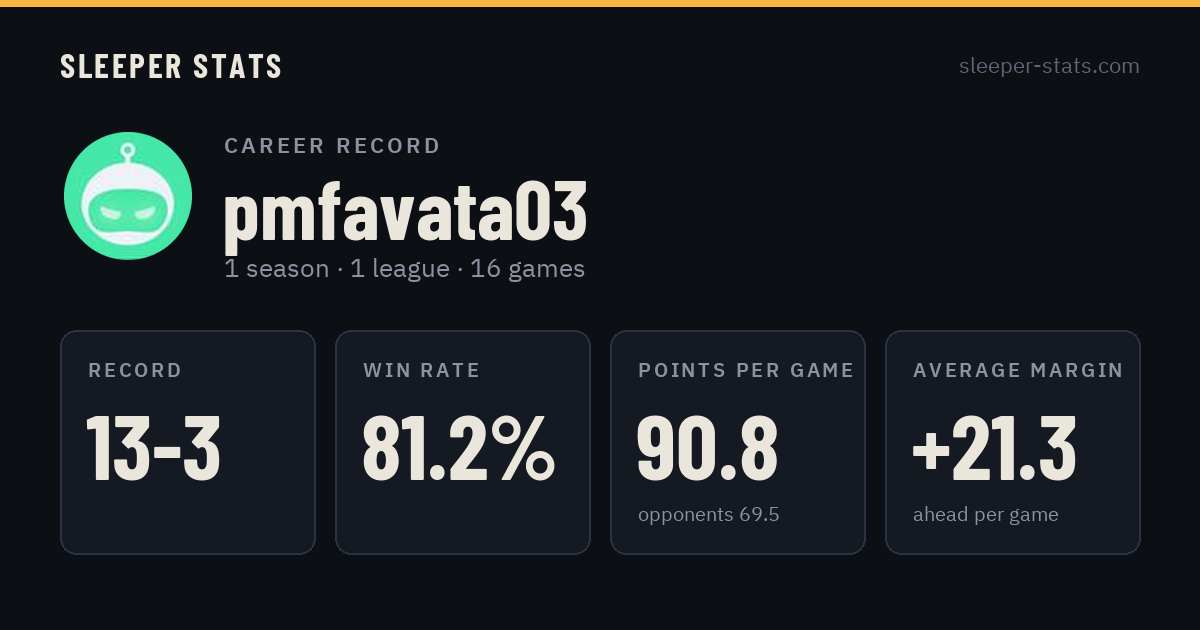Click the WIN RATE card label
This screenshot has height=630, width=1200.
point(422,370)
